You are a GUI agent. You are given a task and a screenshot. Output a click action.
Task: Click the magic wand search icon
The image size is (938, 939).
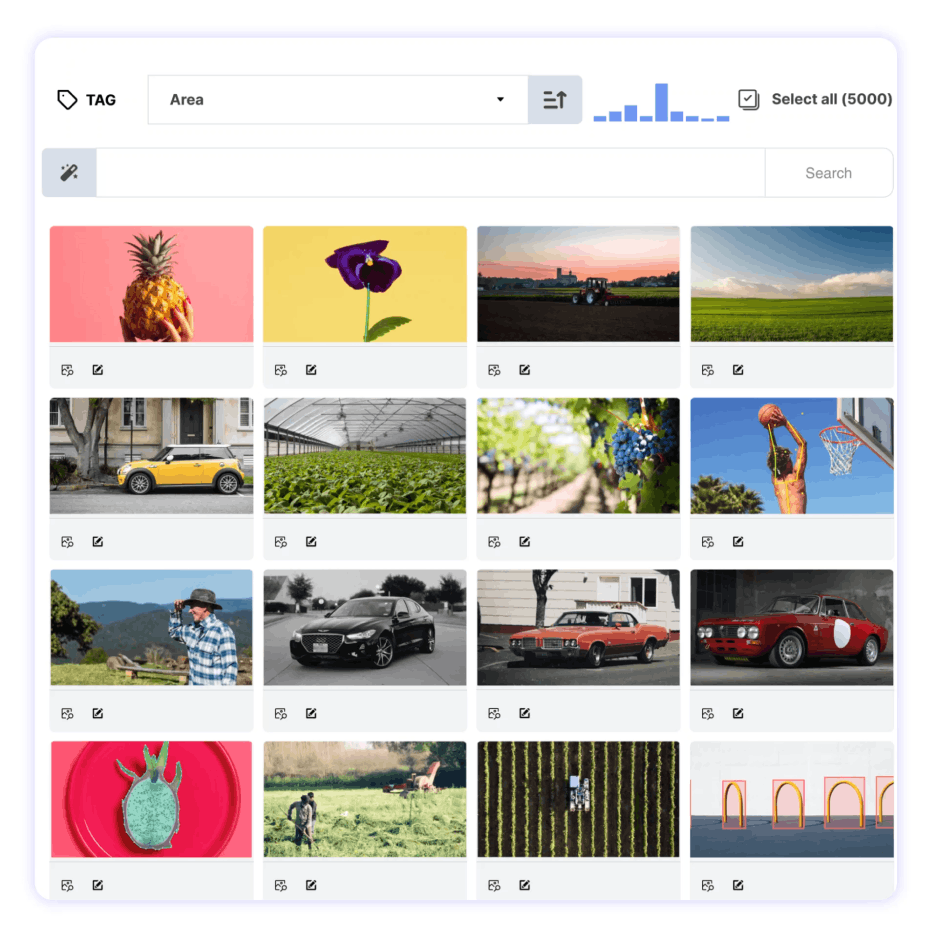(69, 172)
